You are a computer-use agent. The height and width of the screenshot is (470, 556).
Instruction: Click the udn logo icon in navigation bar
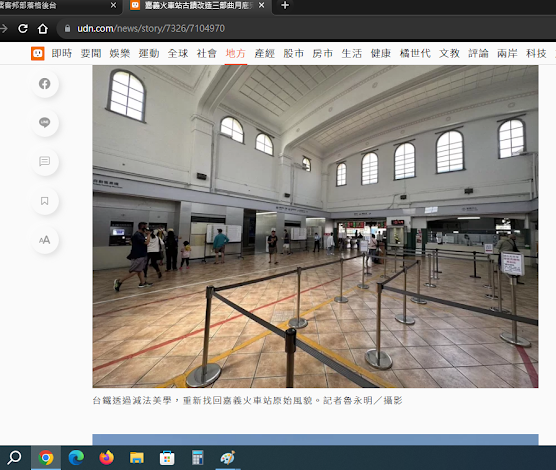point(38,54)
